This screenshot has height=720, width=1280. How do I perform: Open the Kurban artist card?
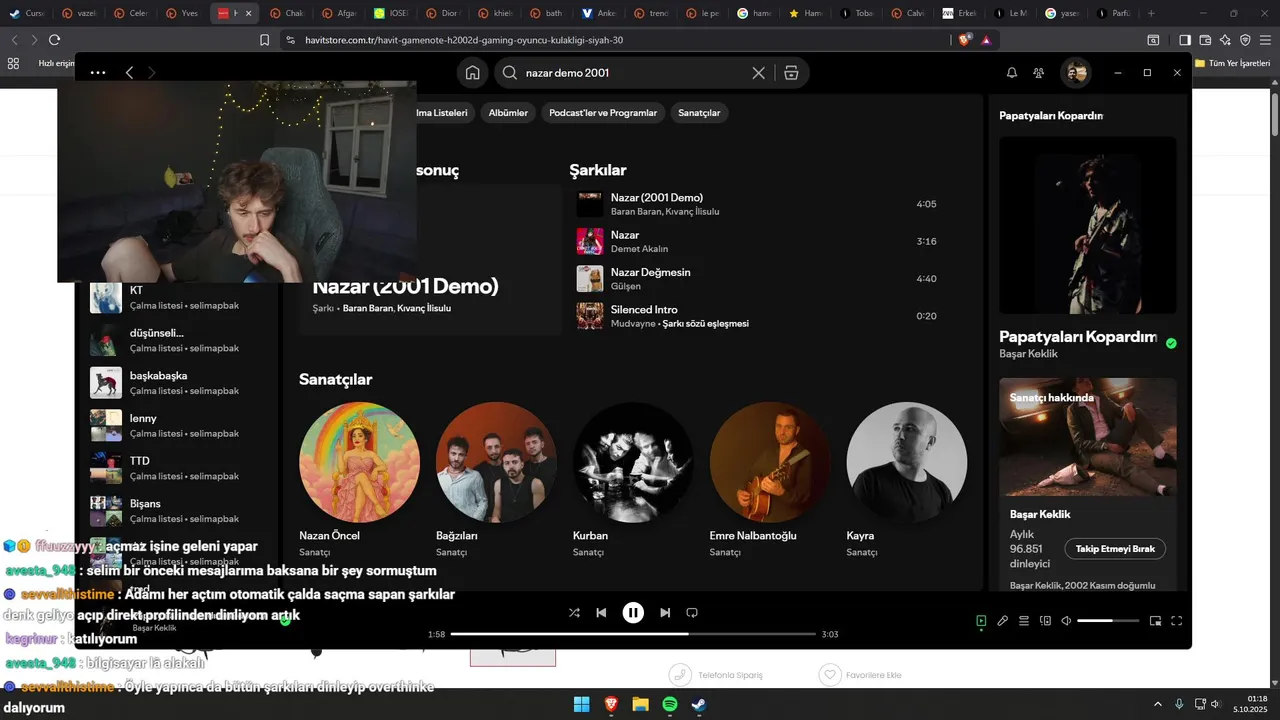(633, 481)
